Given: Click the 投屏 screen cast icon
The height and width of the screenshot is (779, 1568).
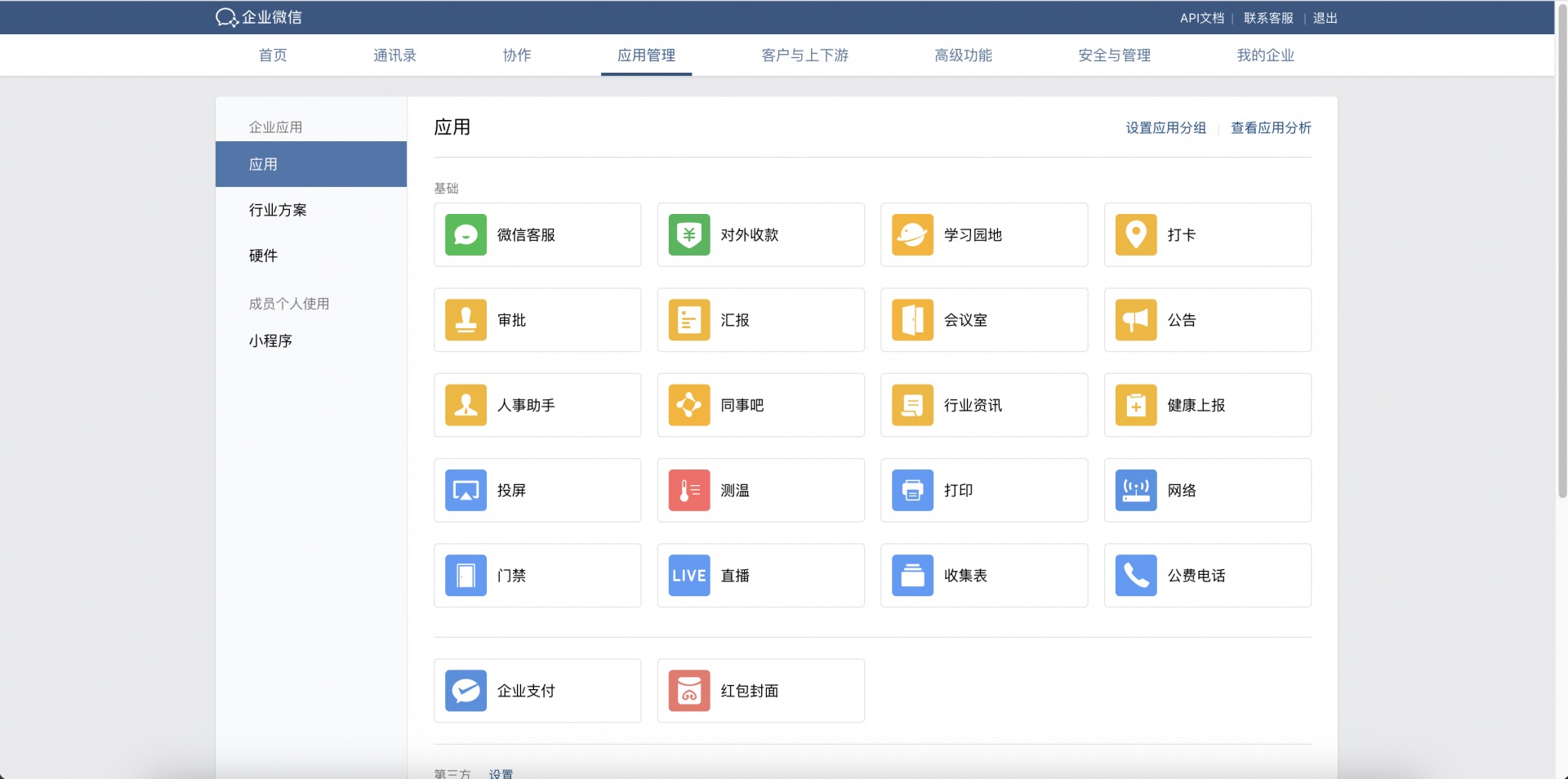Looking at the screenshot, I should pos(465,491).
